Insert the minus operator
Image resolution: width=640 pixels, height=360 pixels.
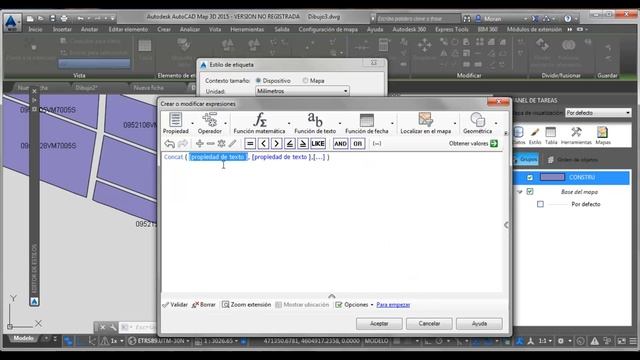click(211, 144)
